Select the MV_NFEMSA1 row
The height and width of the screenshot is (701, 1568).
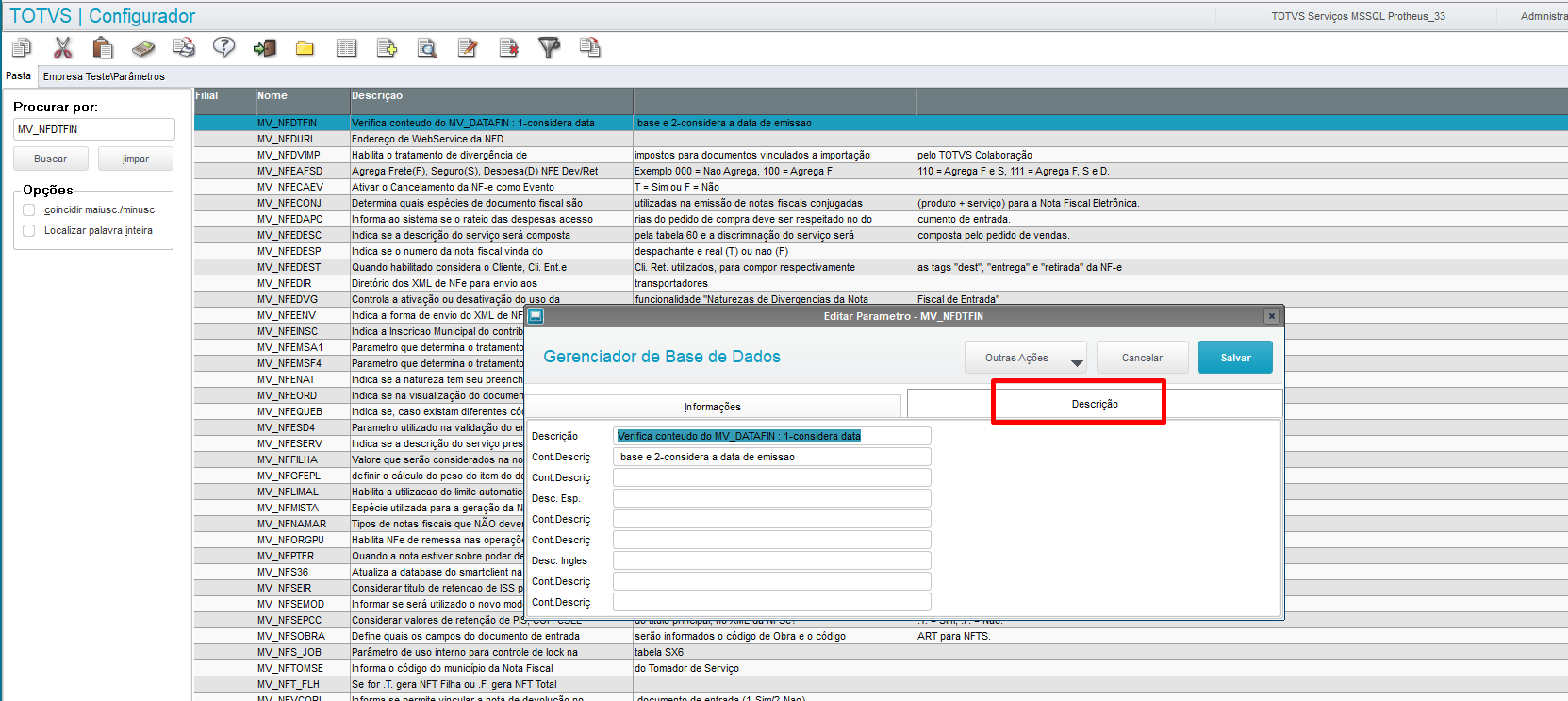coord(358,347)
